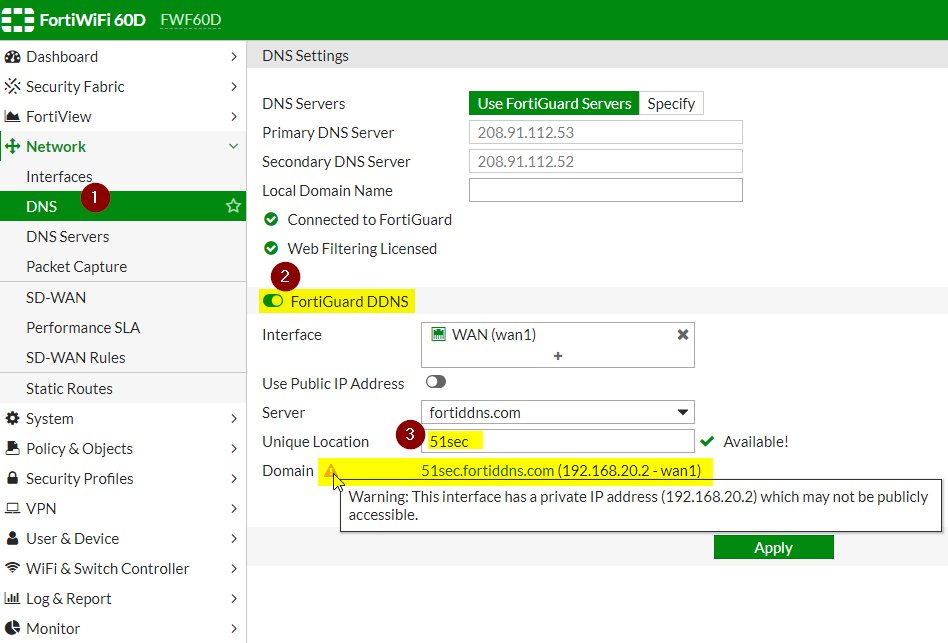Image resolution: width=948 pixels, height=643 pixels.
Task: Expand the Security Fabric chevron
Action: click(233, 86)
